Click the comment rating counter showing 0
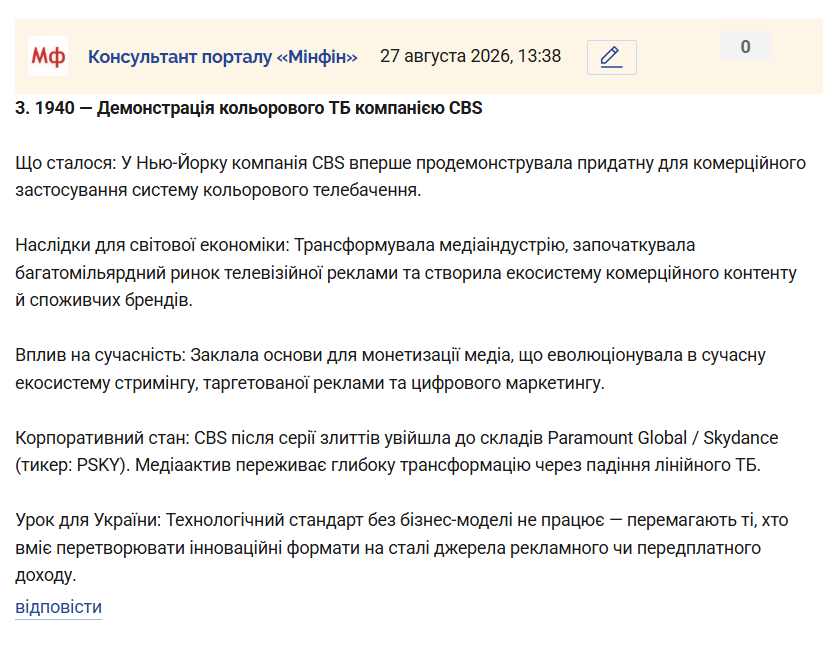Image resolution: width=833 pixels, height=646 pixels. pos(745,46)
